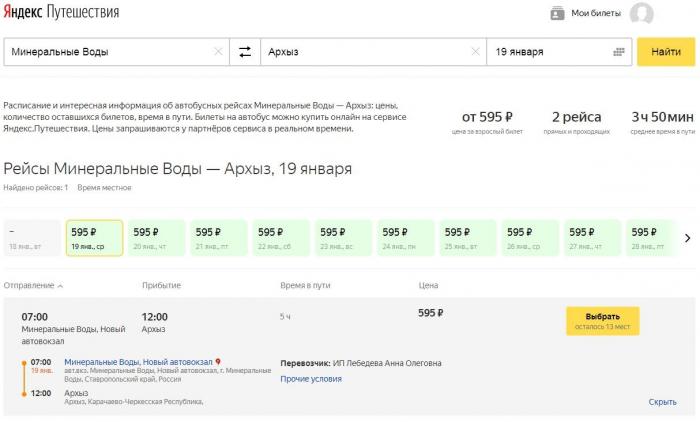Image resolution: width=700 pixels, height=422 pixels.
Task: Select the 21 янв. date tab
Action: pos(219,238)
